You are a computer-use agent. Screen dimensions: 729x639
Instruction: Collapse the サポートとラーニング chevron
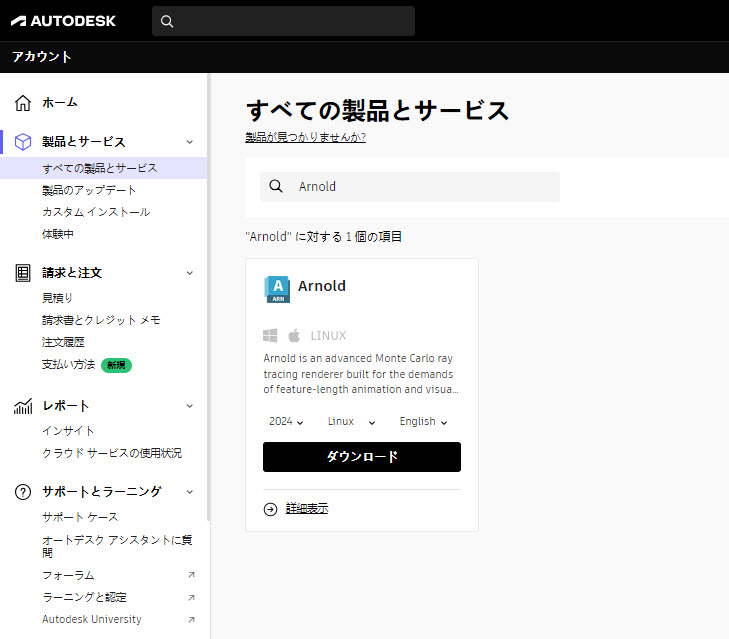[x=190, y=492]
